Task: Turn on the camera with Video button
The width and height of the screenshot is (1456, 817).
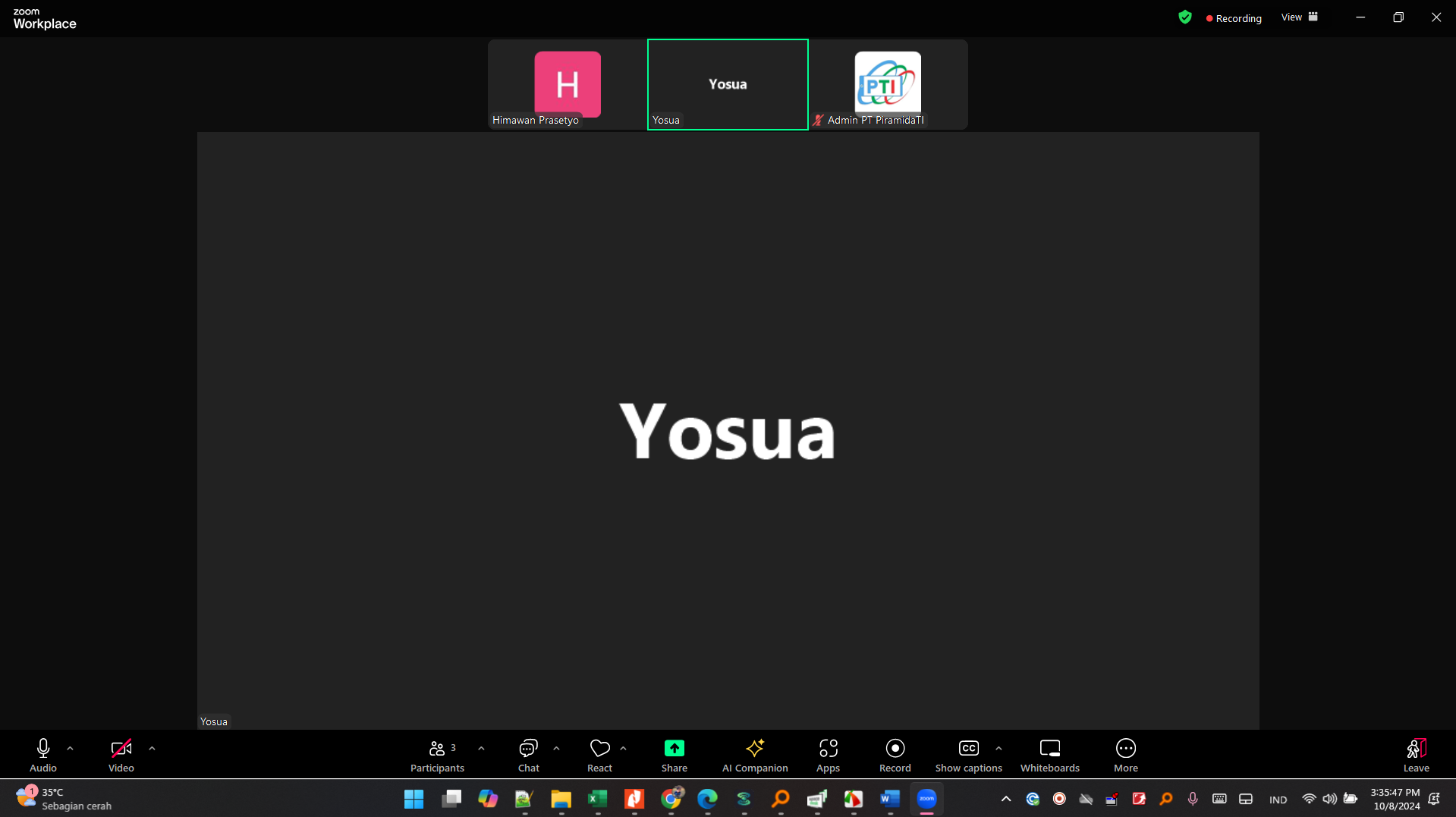Action: tap(121, 755)
